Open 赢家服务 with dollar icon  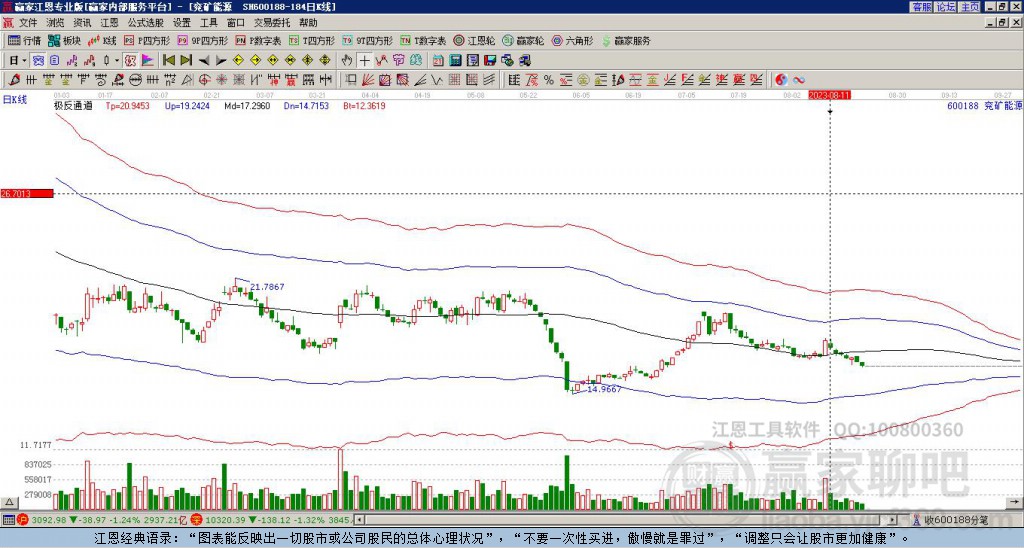626,40
